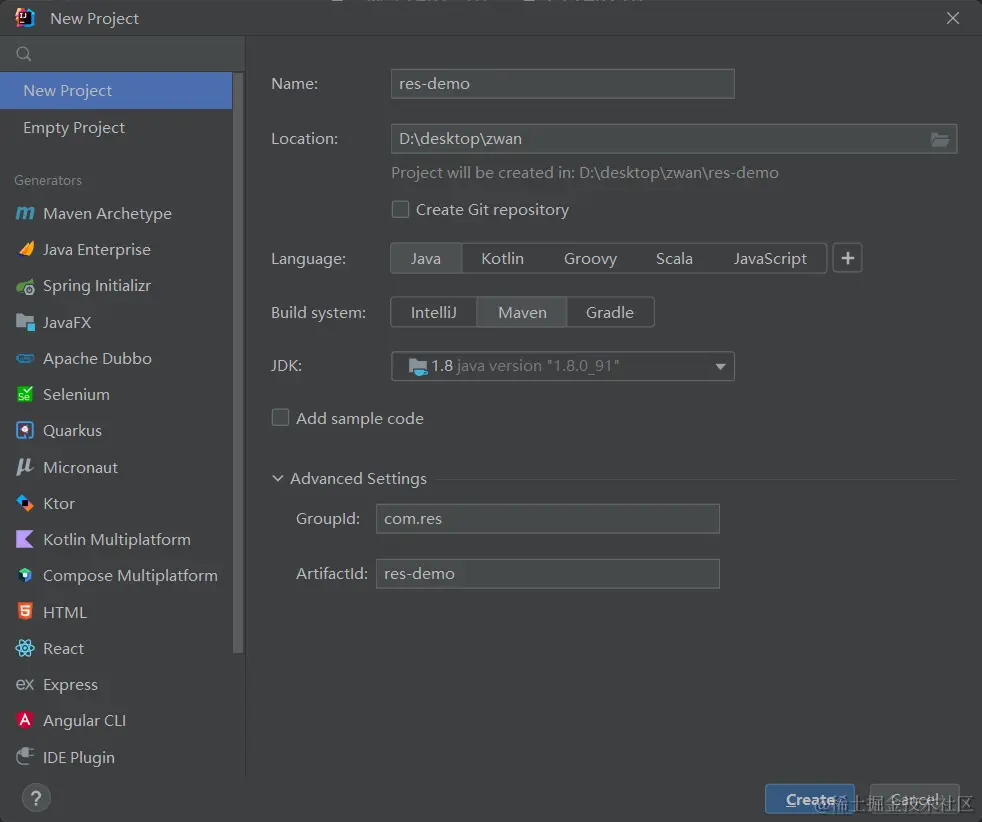
Task: Click the Quarkus icon
Action: pyautogui.click(x=25, y=431)
